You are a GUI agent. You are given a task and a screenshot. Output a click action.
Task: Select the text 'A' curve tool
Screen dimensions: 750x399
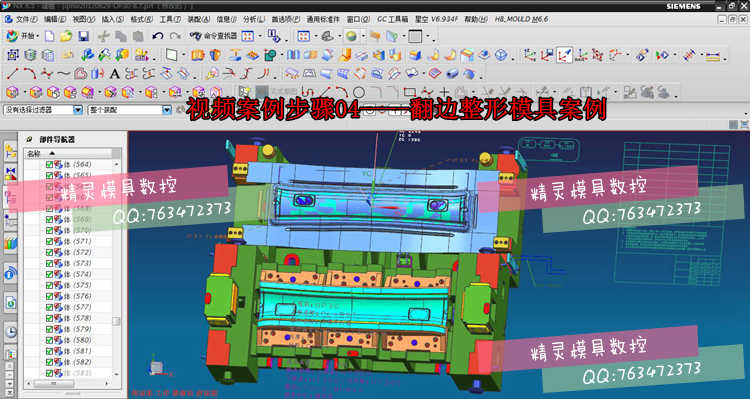(114, 74)
